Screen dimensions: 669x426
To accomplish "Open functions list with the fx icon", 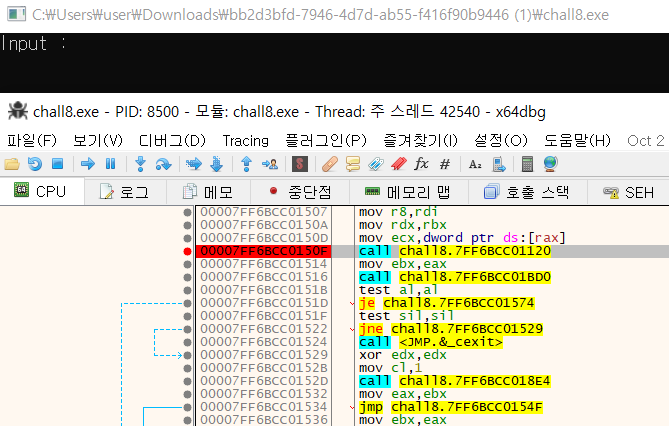I will pyautogui.click(x=422, y=163).
